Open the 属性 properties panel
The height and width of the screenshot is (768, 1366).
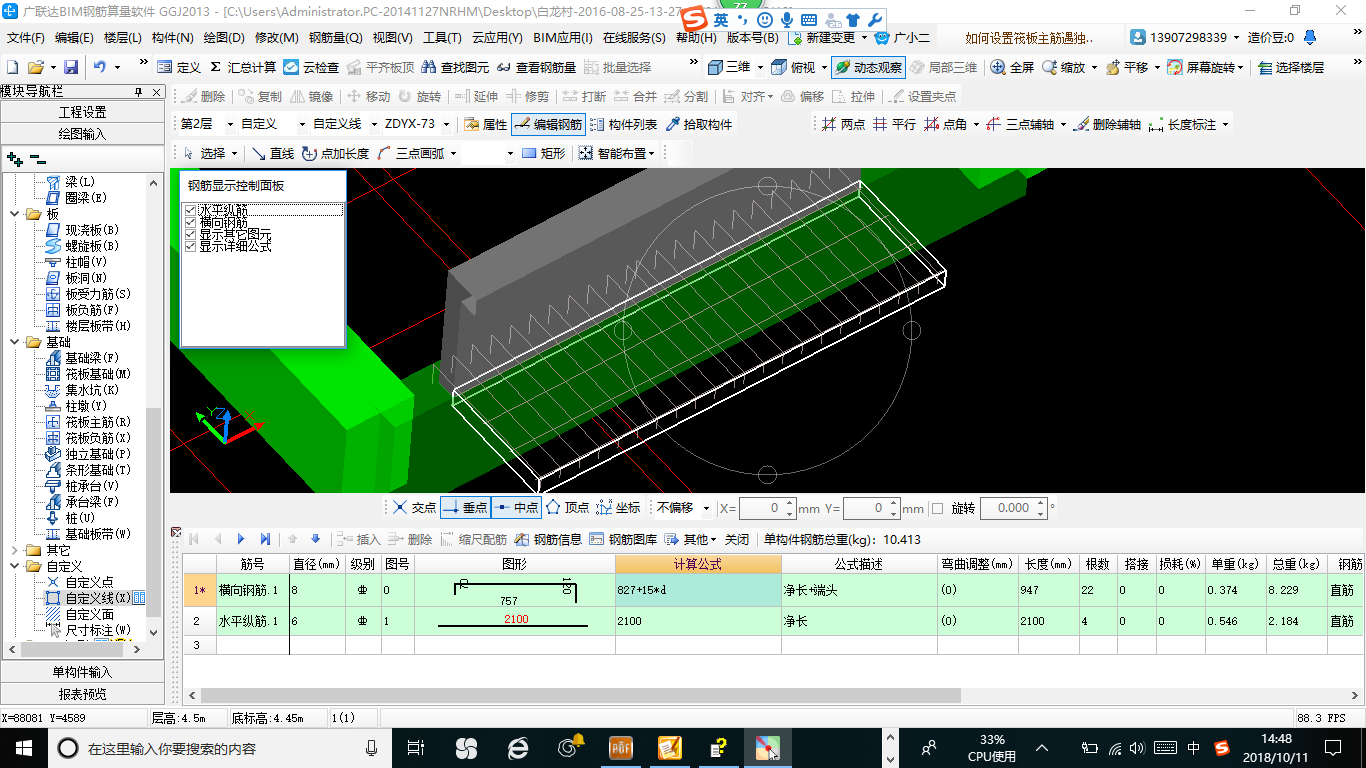(x=486, y=124)
